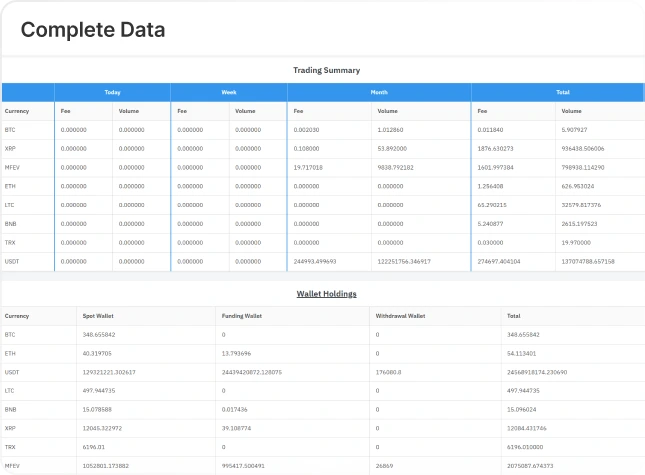
Task: Select BNB total volume 2615.197523
Action: (579, 224)
